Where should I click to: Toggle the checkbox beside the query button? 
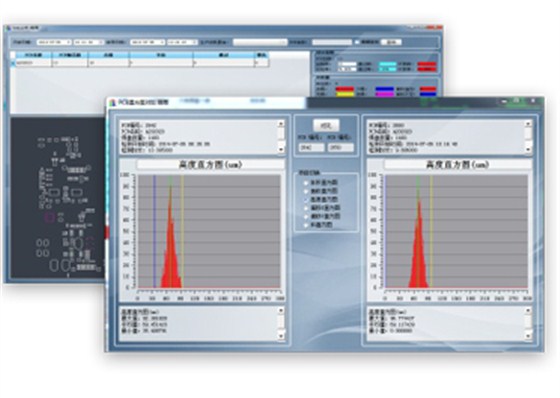pos(356,42)
